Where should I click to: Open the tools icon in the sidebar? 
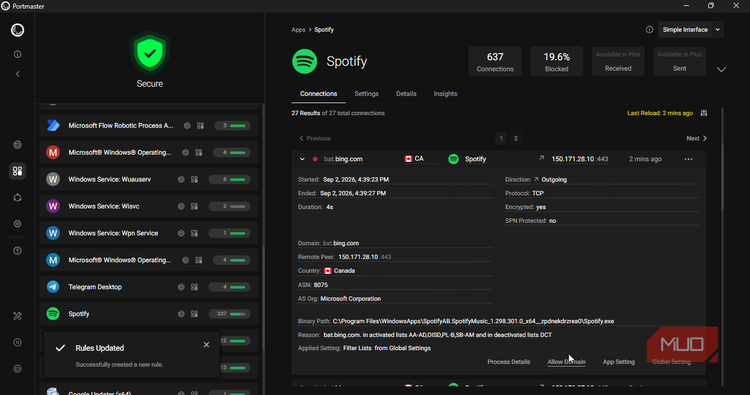pyautogui.click(x=18, y=316)
